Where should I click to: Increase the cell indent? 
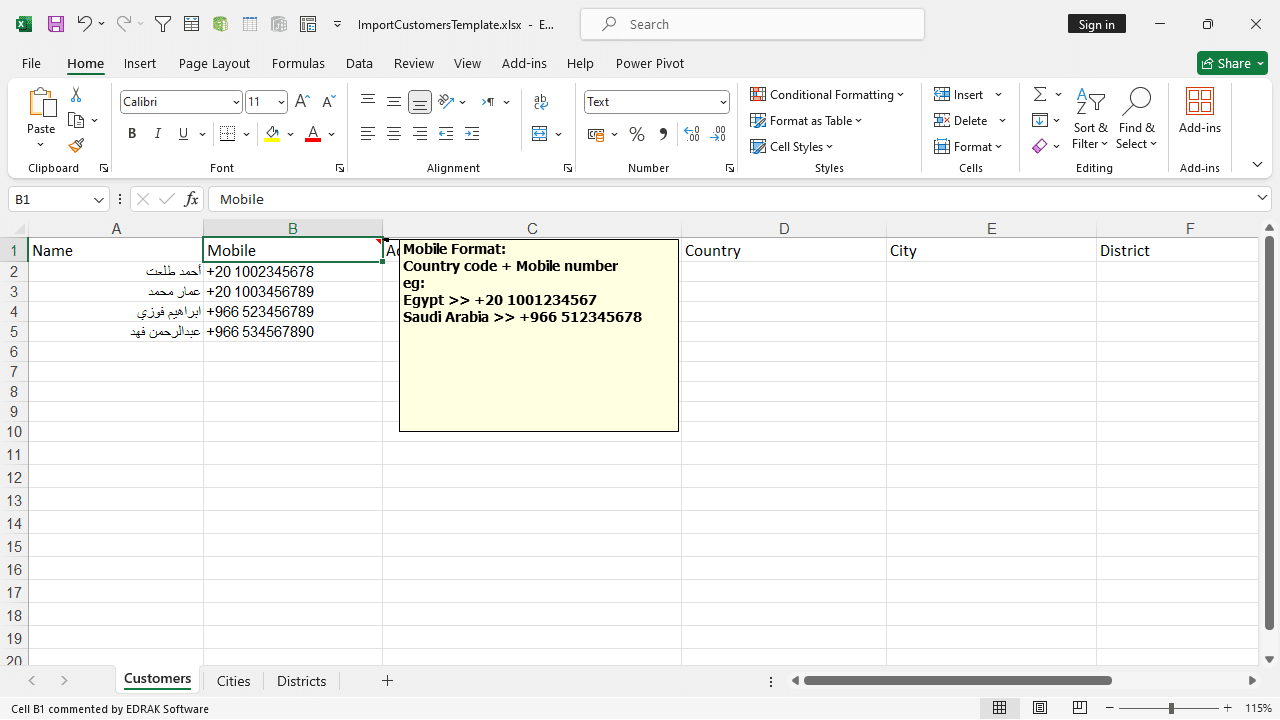(x=472, y=134)
